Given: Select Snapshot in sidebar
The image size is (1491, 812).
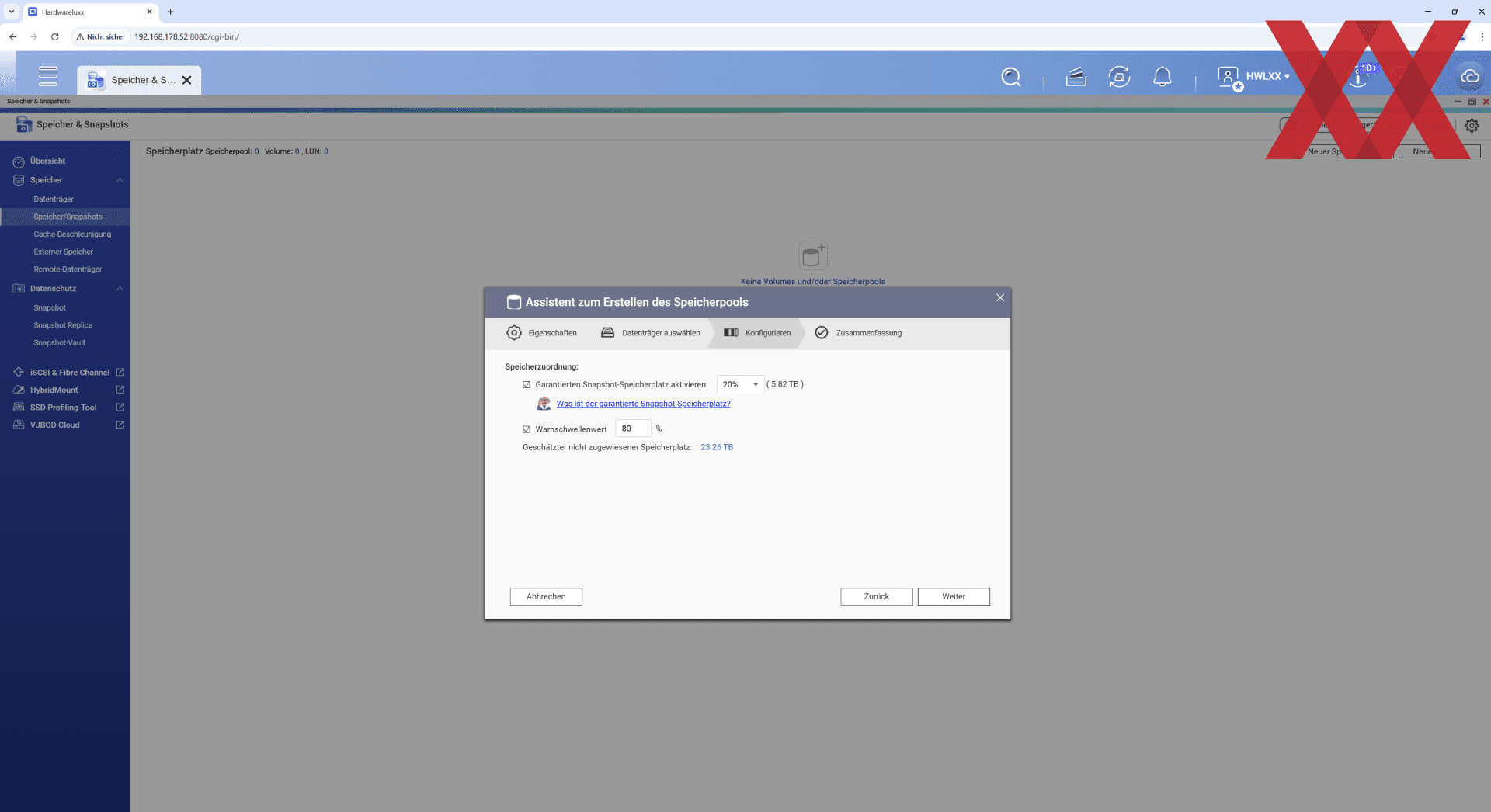Looking at the screenshot, I should (x=50, y=308).
